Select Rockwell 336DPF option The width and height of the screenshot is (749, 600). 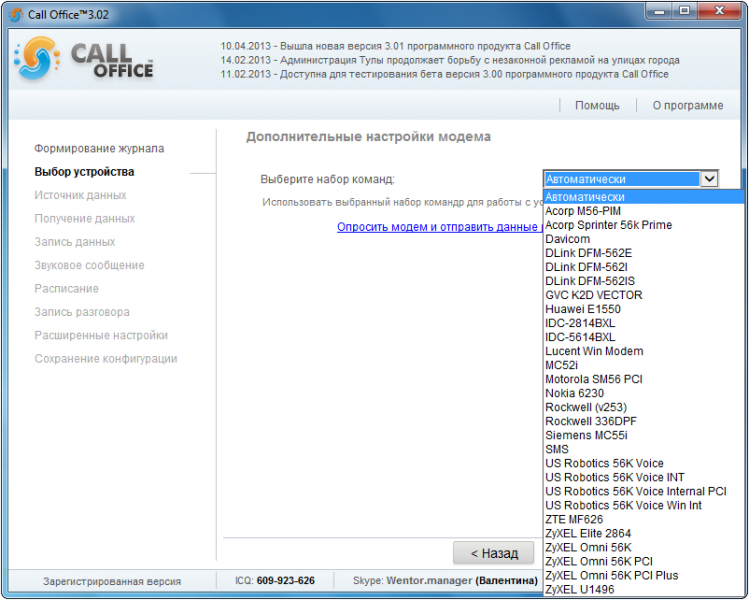[x=644, y=421]
